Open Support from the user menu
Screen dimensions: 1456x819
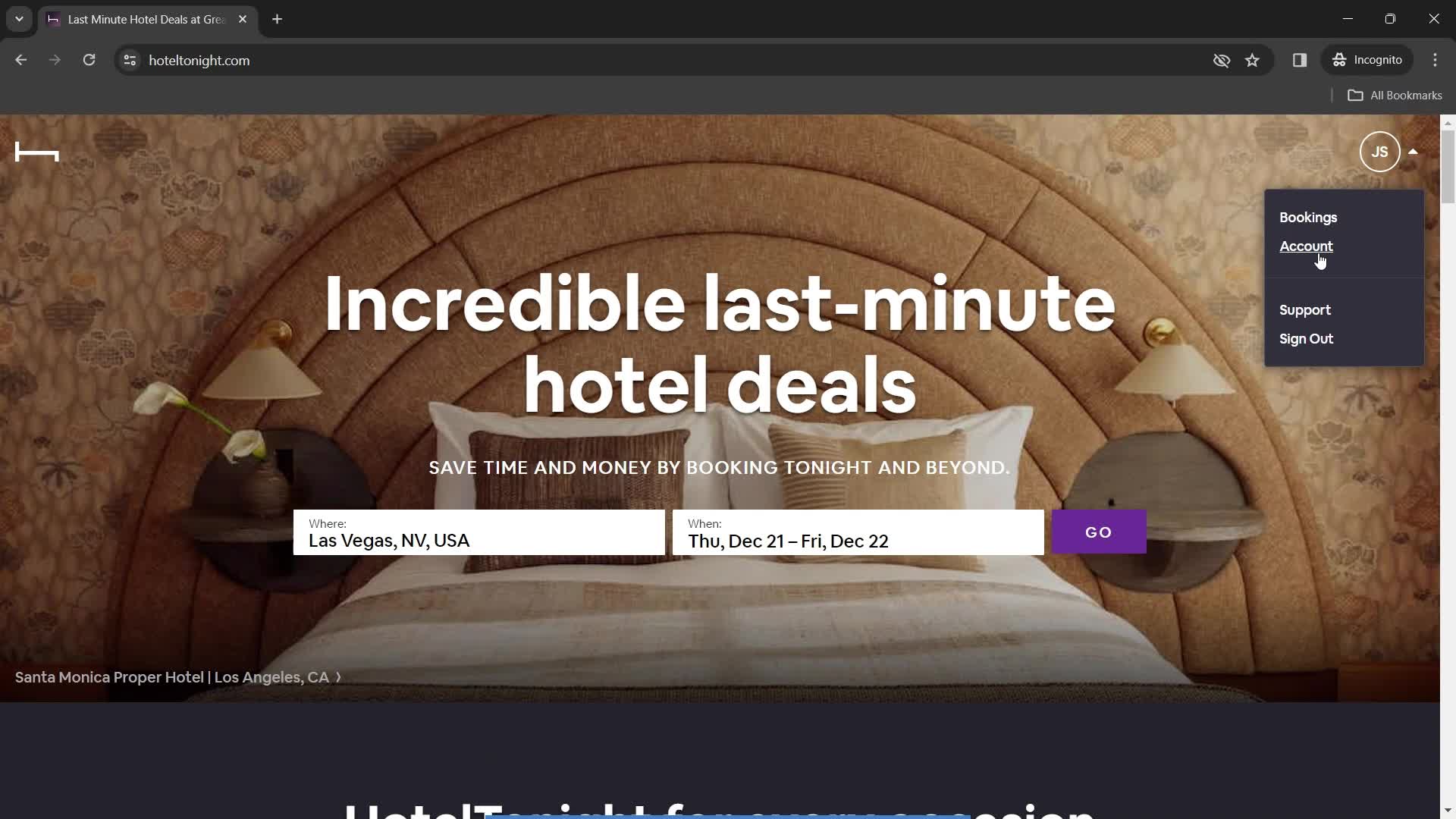click(x=1305, y=309)
